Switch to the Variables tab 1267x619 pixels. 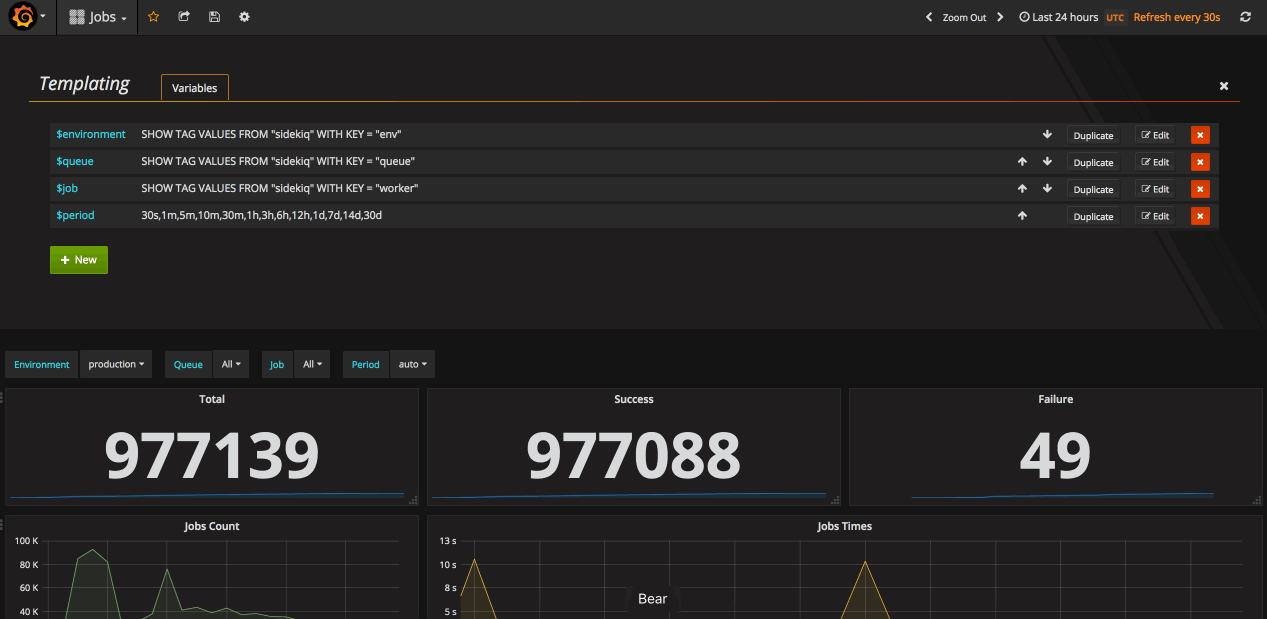click(194, 88)
